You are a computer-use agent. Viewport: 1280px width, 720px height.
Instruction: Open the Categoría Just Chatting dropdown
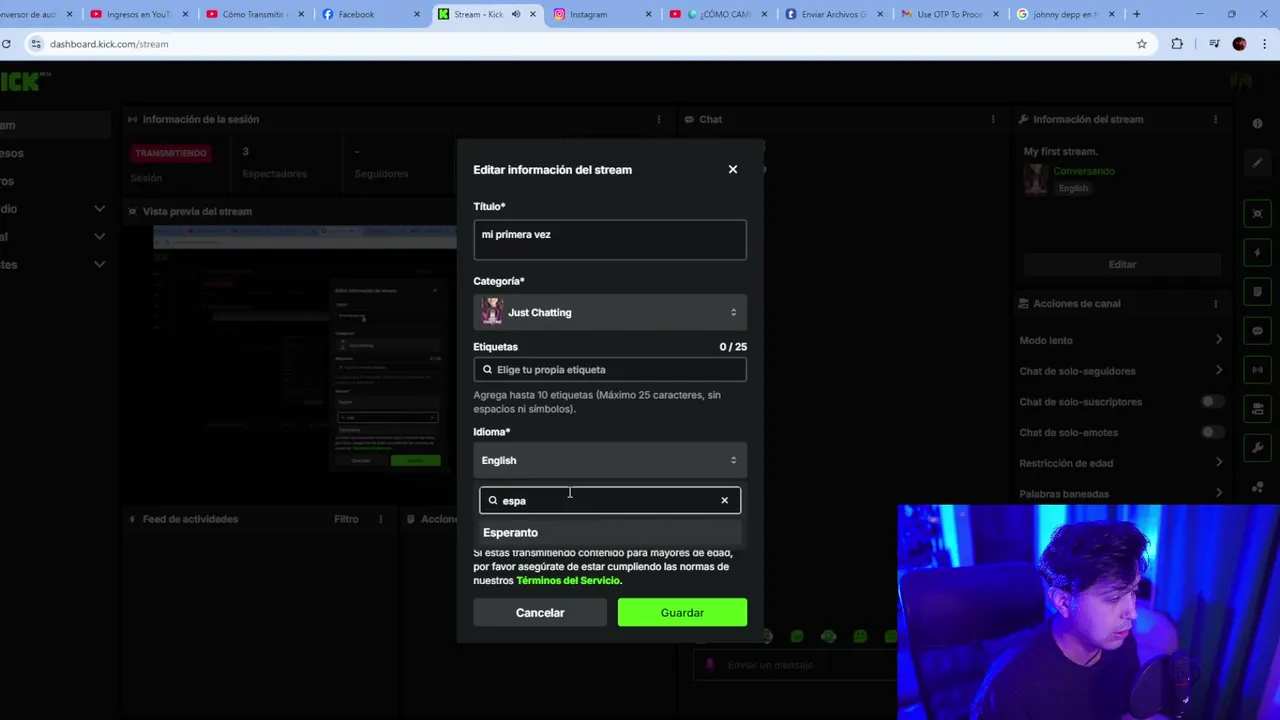610,312
